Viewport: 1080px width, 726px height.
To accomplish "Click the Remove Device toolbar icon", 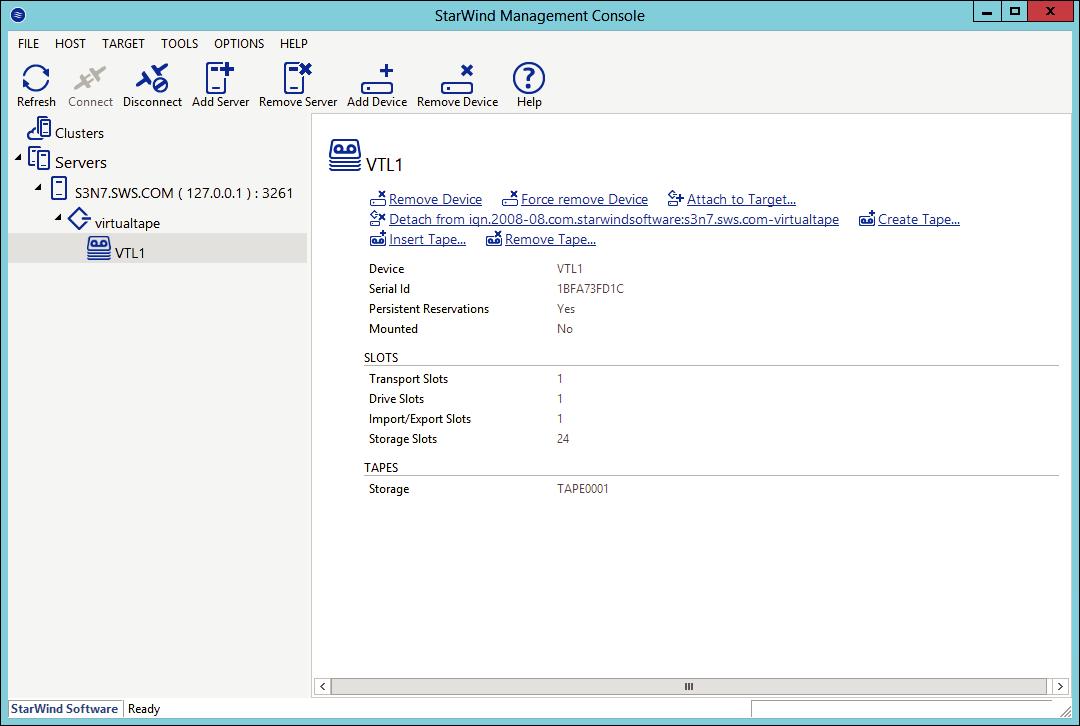I will pos(457,79).
